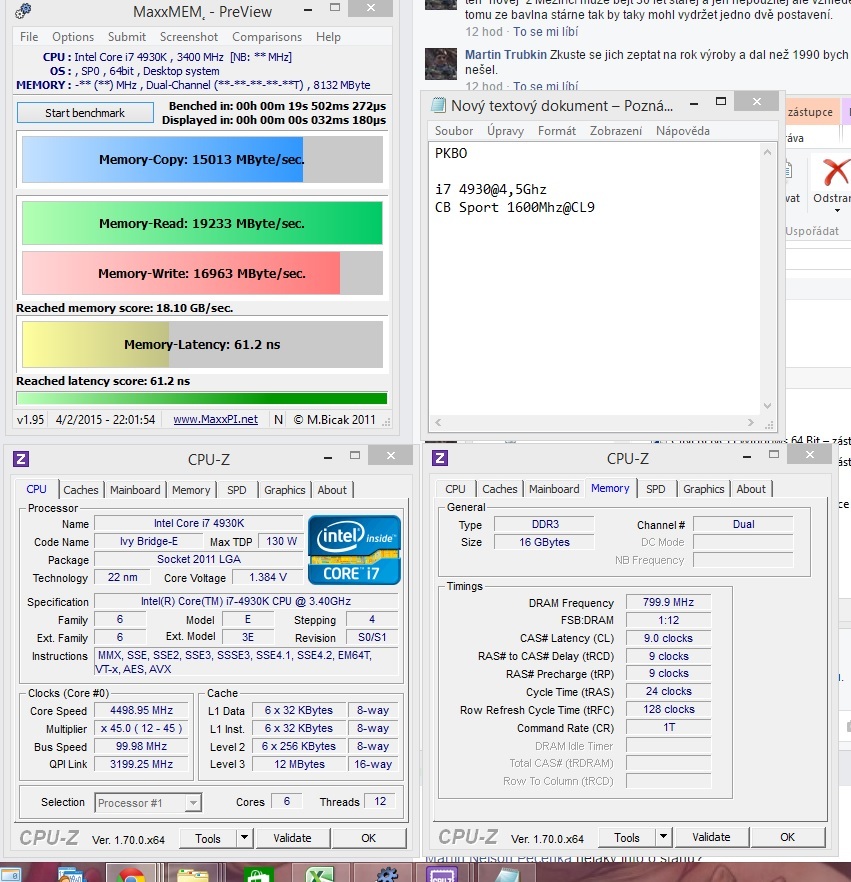Open the Submit menu in MaxxMEM
Image resolution: width=851 pixels, height=882 pixels.
127,37
